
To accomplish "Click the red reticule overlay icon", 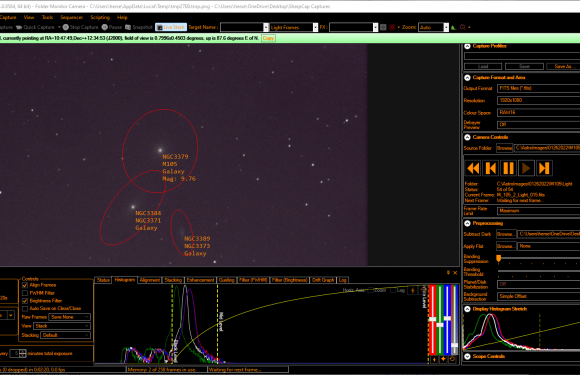I will [x=392, y=27].
